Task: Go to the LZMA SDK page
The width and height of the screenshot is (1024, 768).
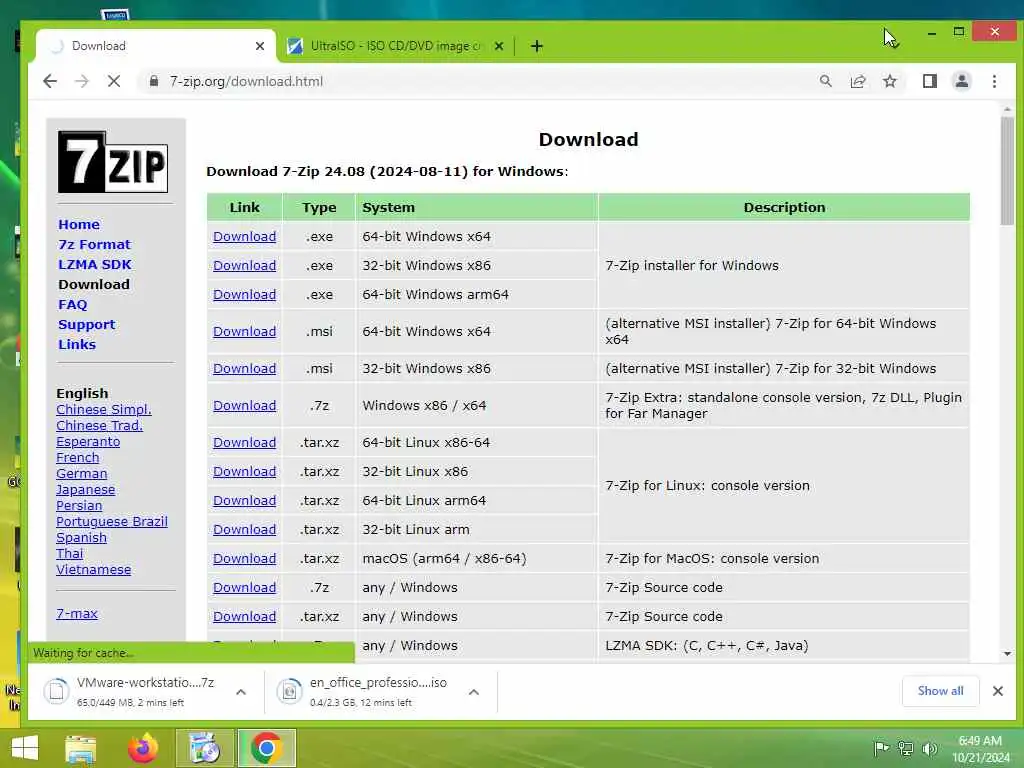Action: pyautogui.click(x=95, y=264)
